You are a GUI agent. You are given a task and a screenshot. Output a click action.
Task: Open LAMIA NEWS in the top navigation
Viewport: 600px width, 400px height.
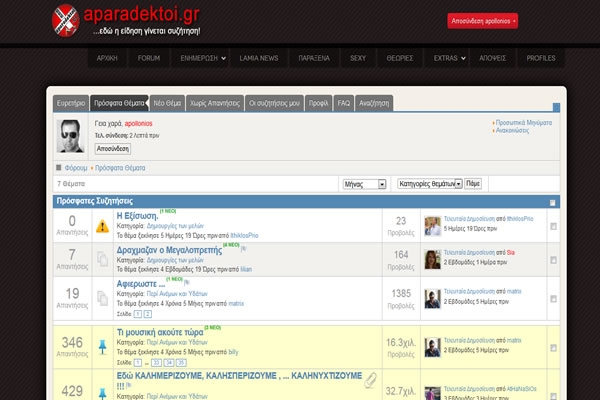pos(259,58)
